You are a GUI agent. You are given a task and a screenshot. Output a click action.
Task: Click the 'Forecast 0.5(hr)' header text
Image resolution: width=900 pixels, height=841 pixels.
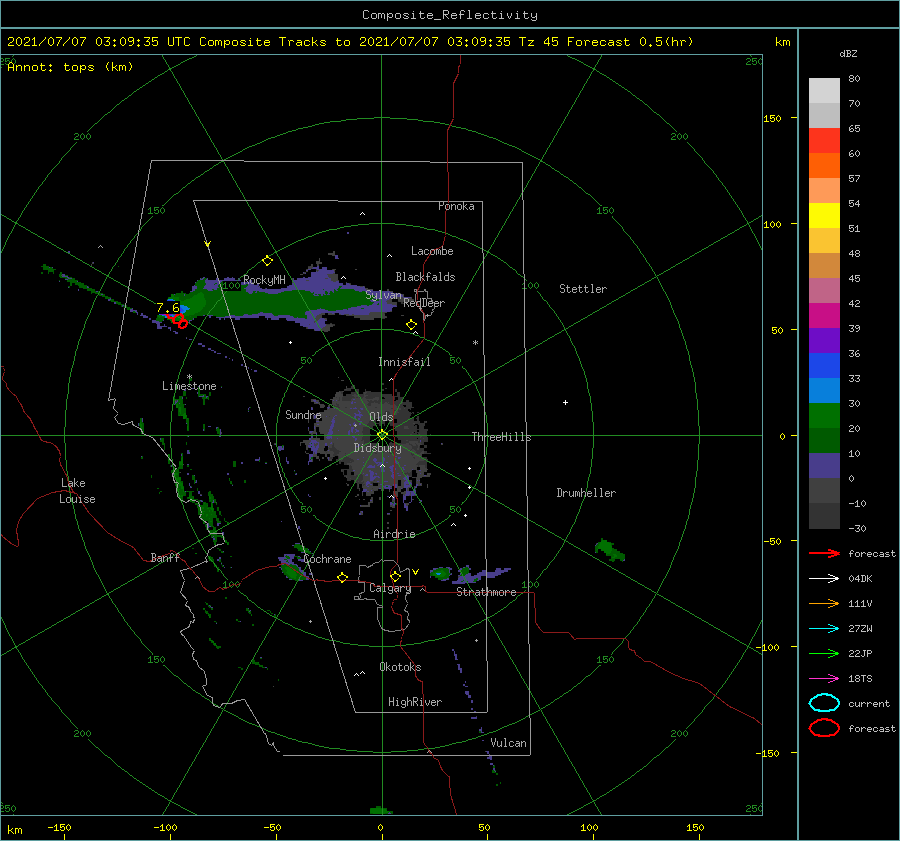[630, 42]
